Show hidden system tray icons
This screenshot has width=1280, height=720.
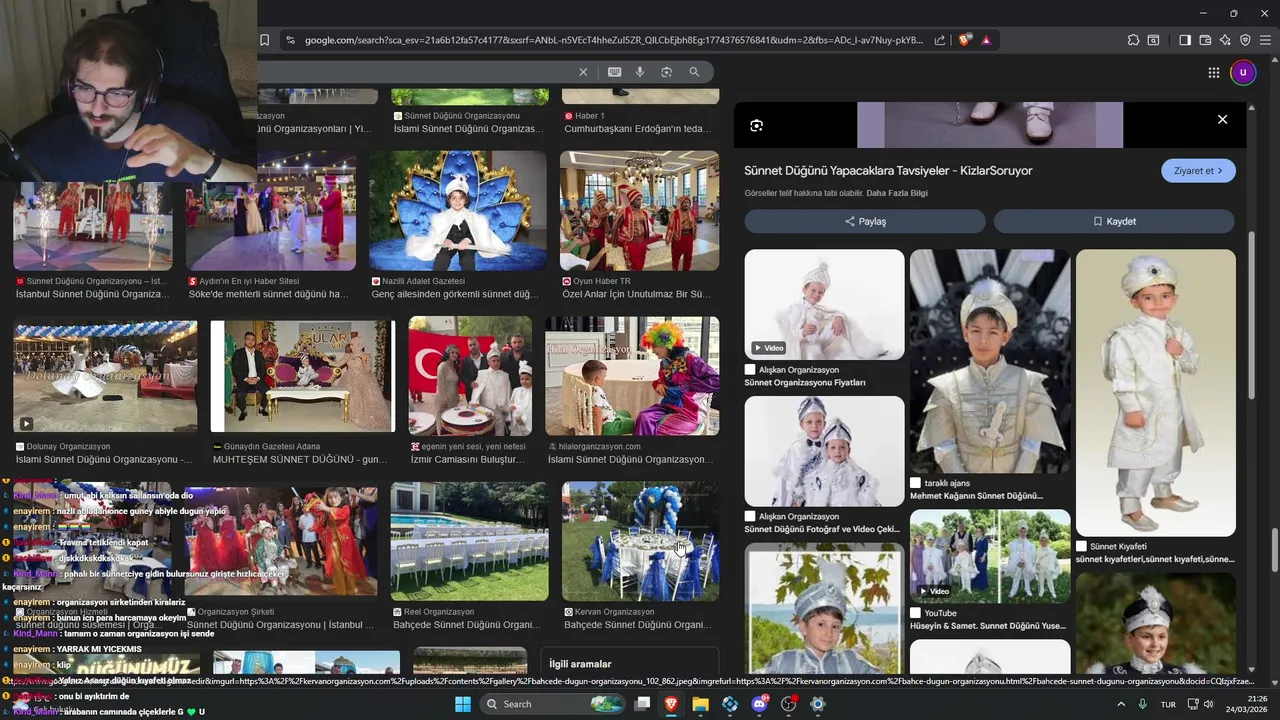tap(1120, 704)
